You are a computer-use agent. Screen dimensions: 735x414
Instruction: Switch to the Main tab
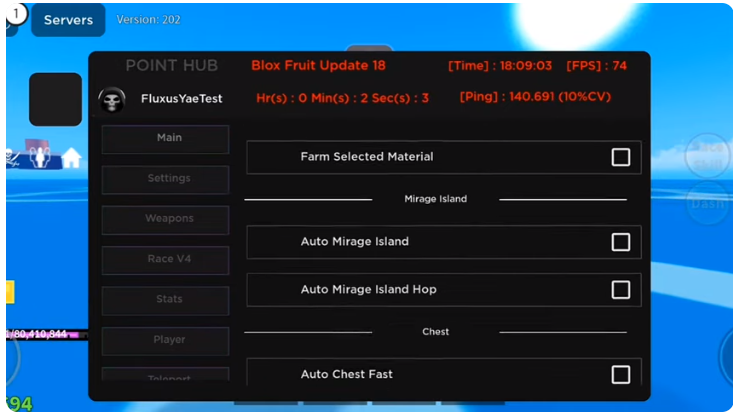pyautogui.click(x=165, y=139)
